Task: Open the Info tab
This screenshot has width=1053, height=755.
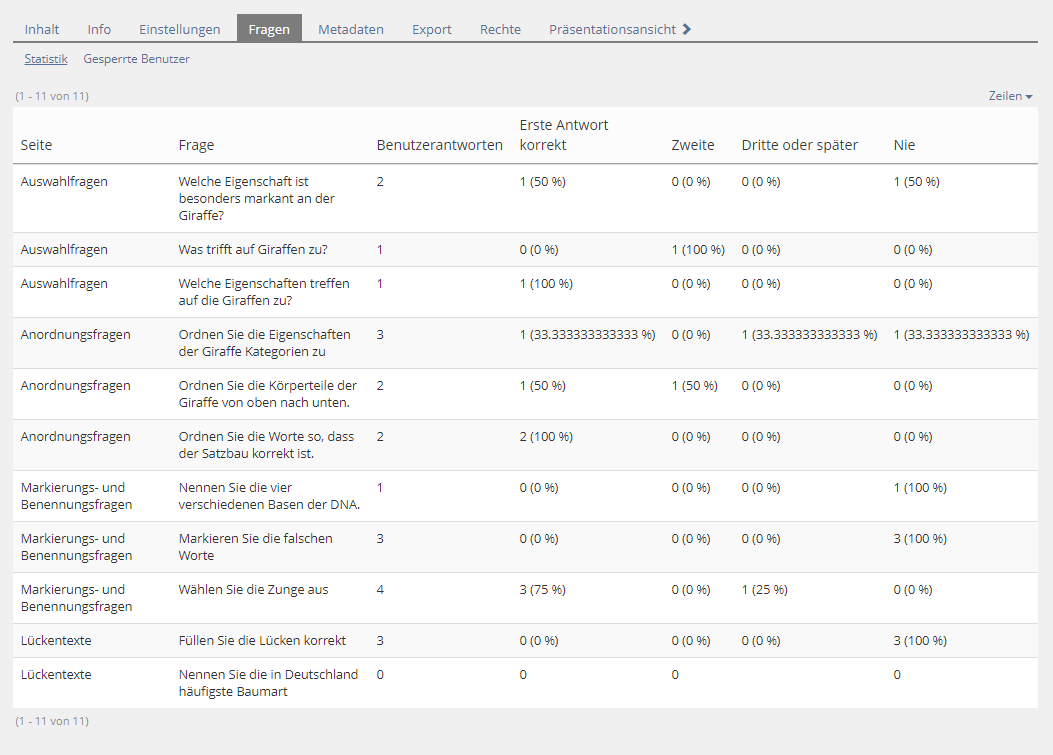Action: coord(99,29)
